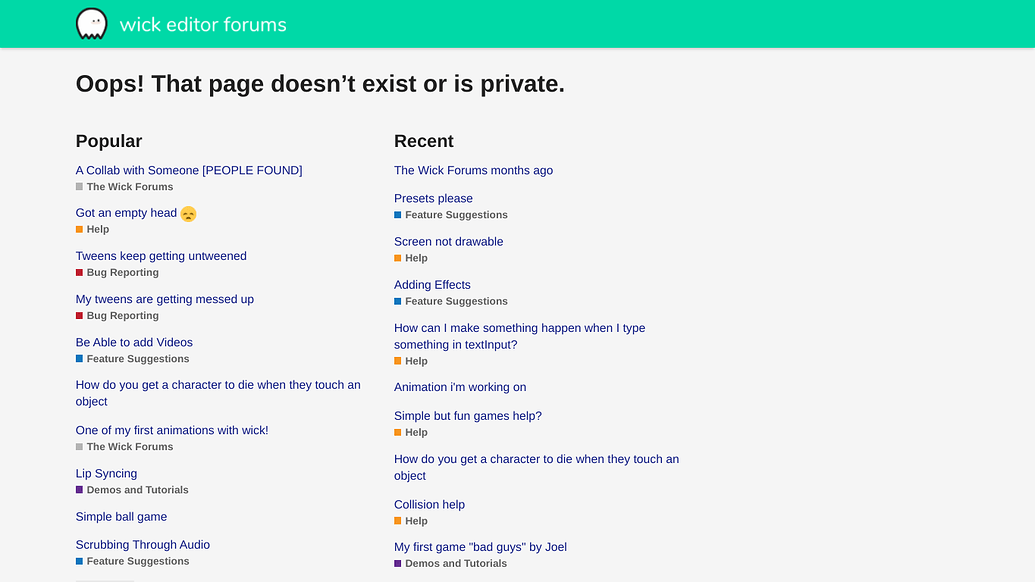Open 'My tweens are getting messed up' topic
The width and height of the screenshot is (1035, 582).
click(x=164, y=299)
